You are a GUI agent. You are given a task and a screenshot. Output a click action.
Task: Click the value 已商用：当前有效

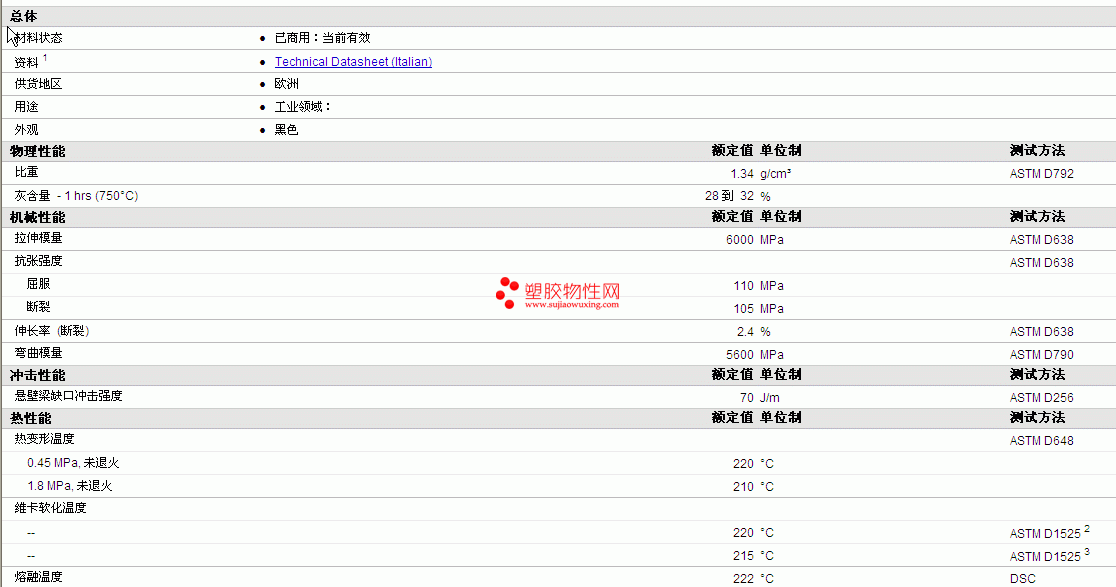pyautogui.click(x=322, y=38)
